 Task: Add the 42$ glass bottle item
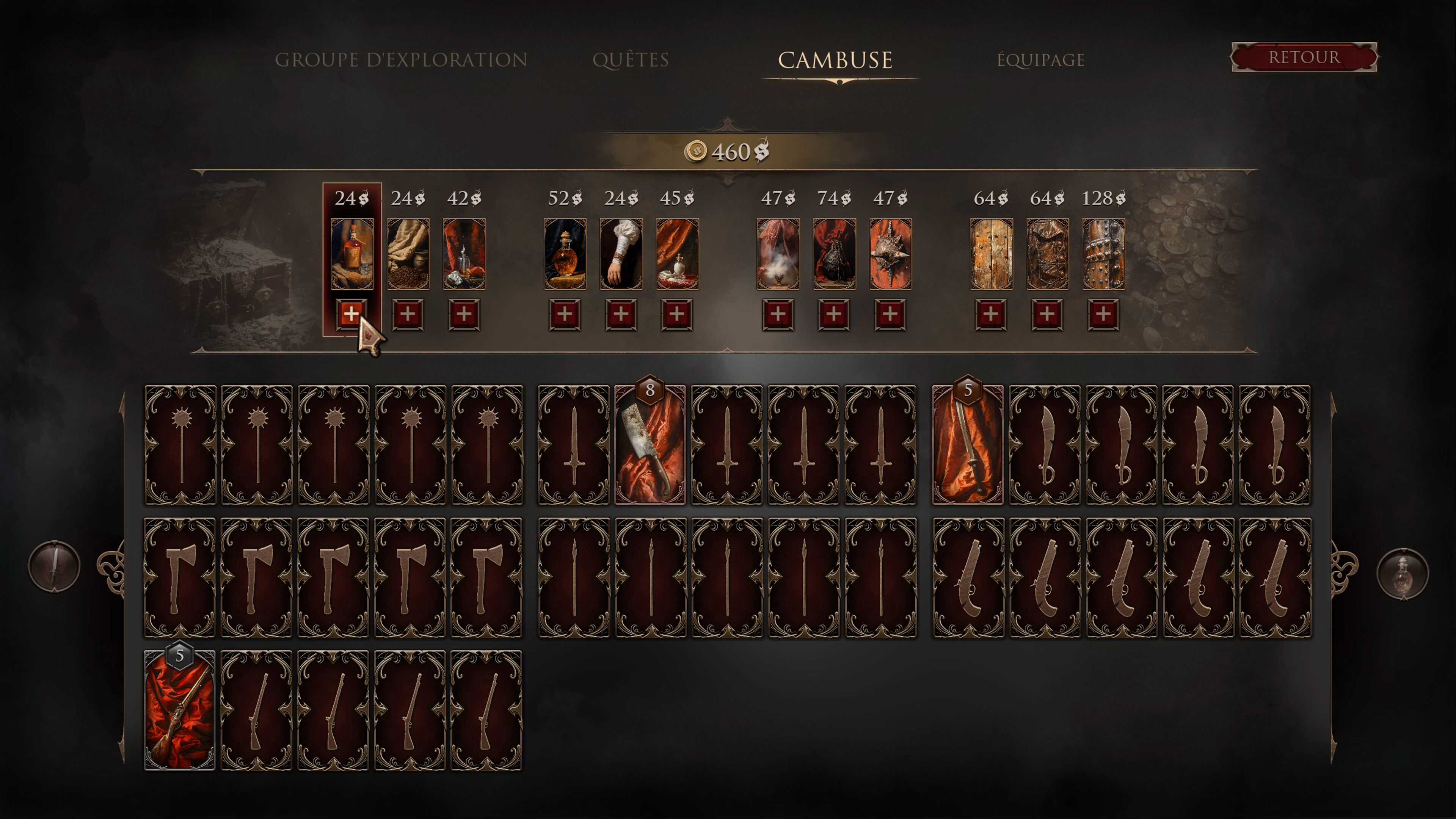(x=463, y=314)
